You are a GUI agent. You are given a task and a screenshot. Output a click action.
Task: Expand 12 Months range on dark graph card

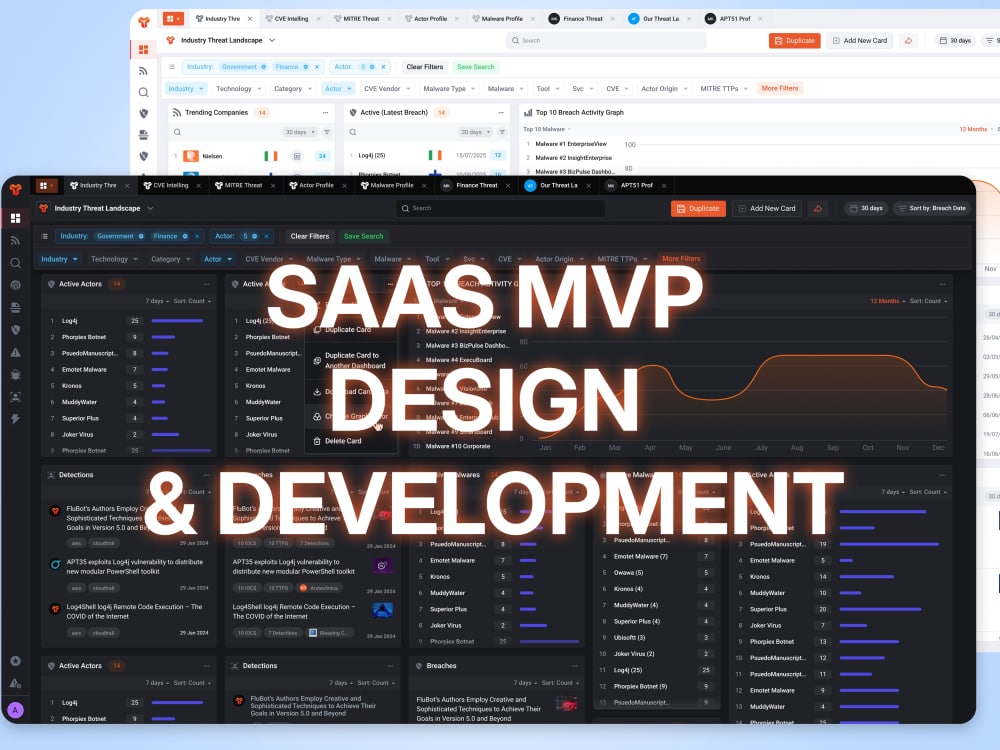(888, 301)
